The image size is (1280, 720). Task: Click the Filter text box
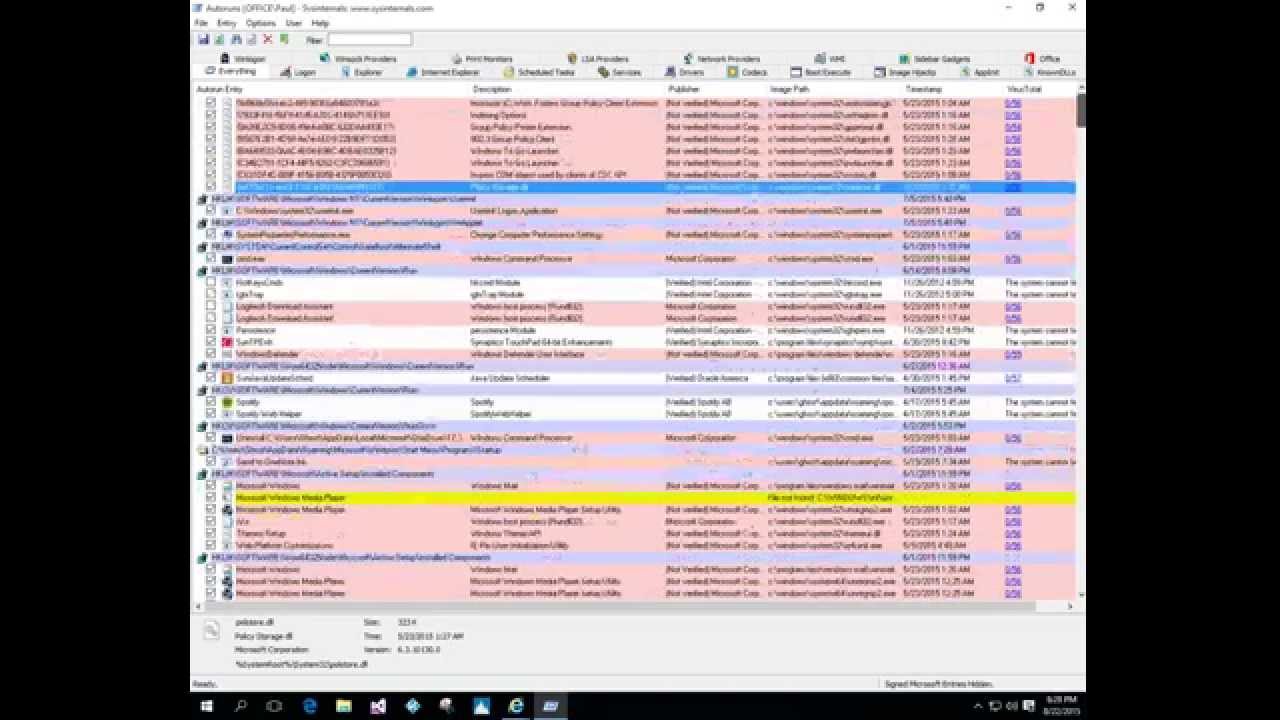click(x=369, y=40)
